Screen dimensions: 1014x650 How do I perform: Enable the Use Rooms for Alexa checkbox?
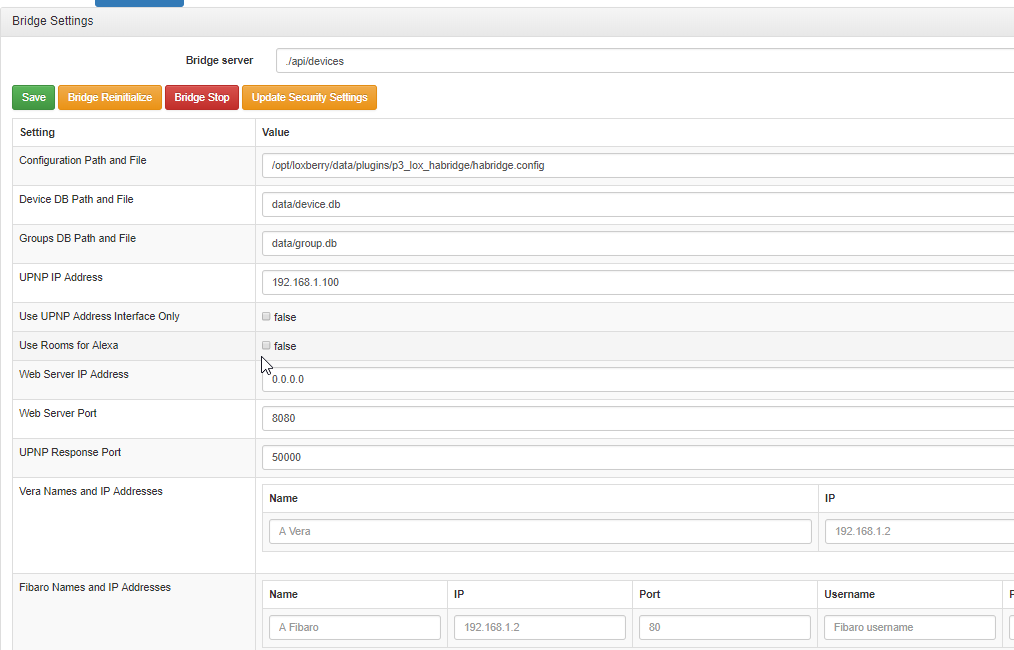266,345
